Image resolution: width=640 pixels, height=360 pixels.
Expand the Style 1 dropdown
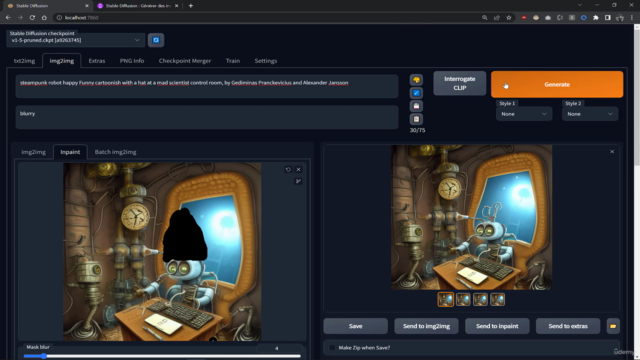click(524, 114)
